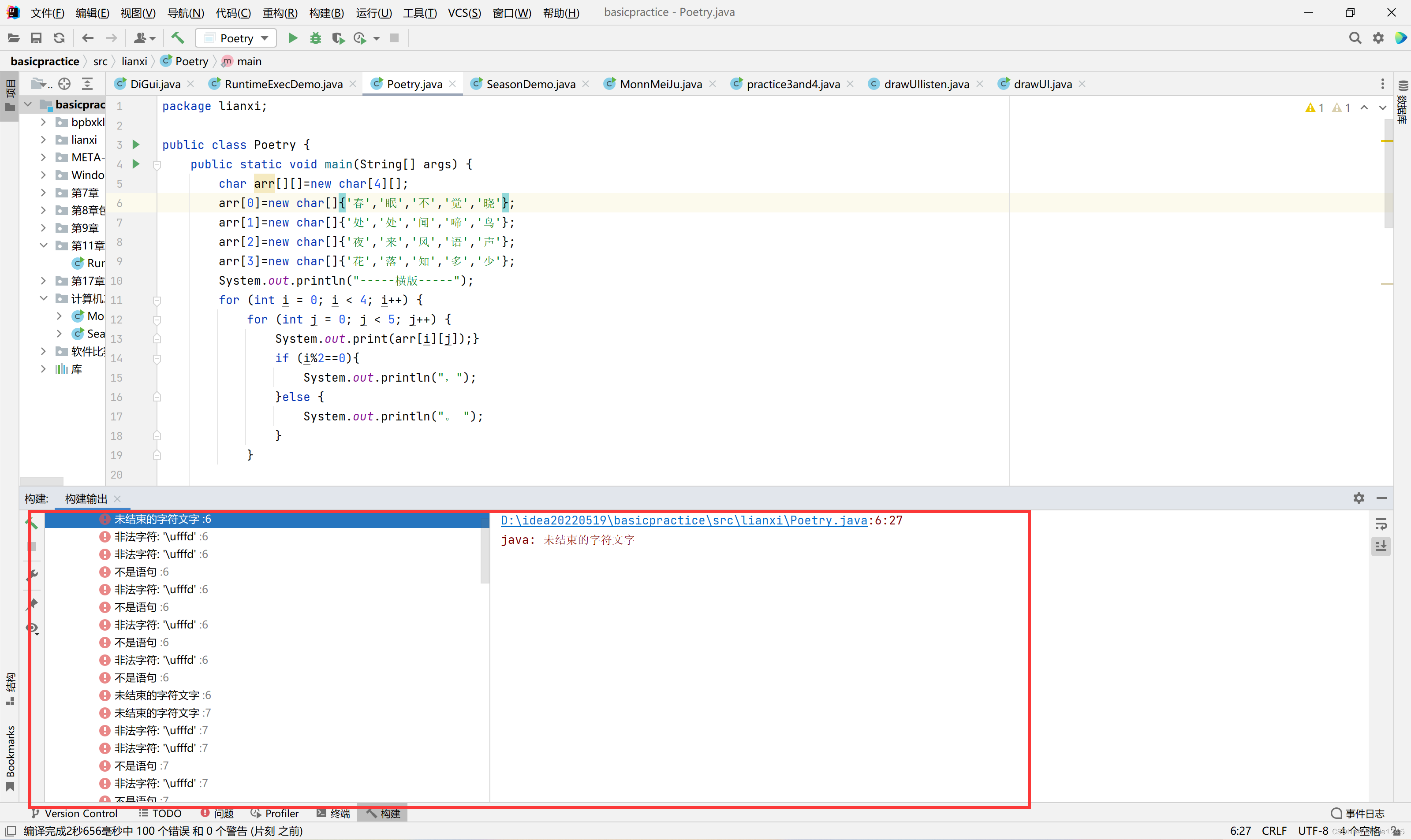
Task: Click the lianxi breadcrumb
Action: click(x=134, y=61)
